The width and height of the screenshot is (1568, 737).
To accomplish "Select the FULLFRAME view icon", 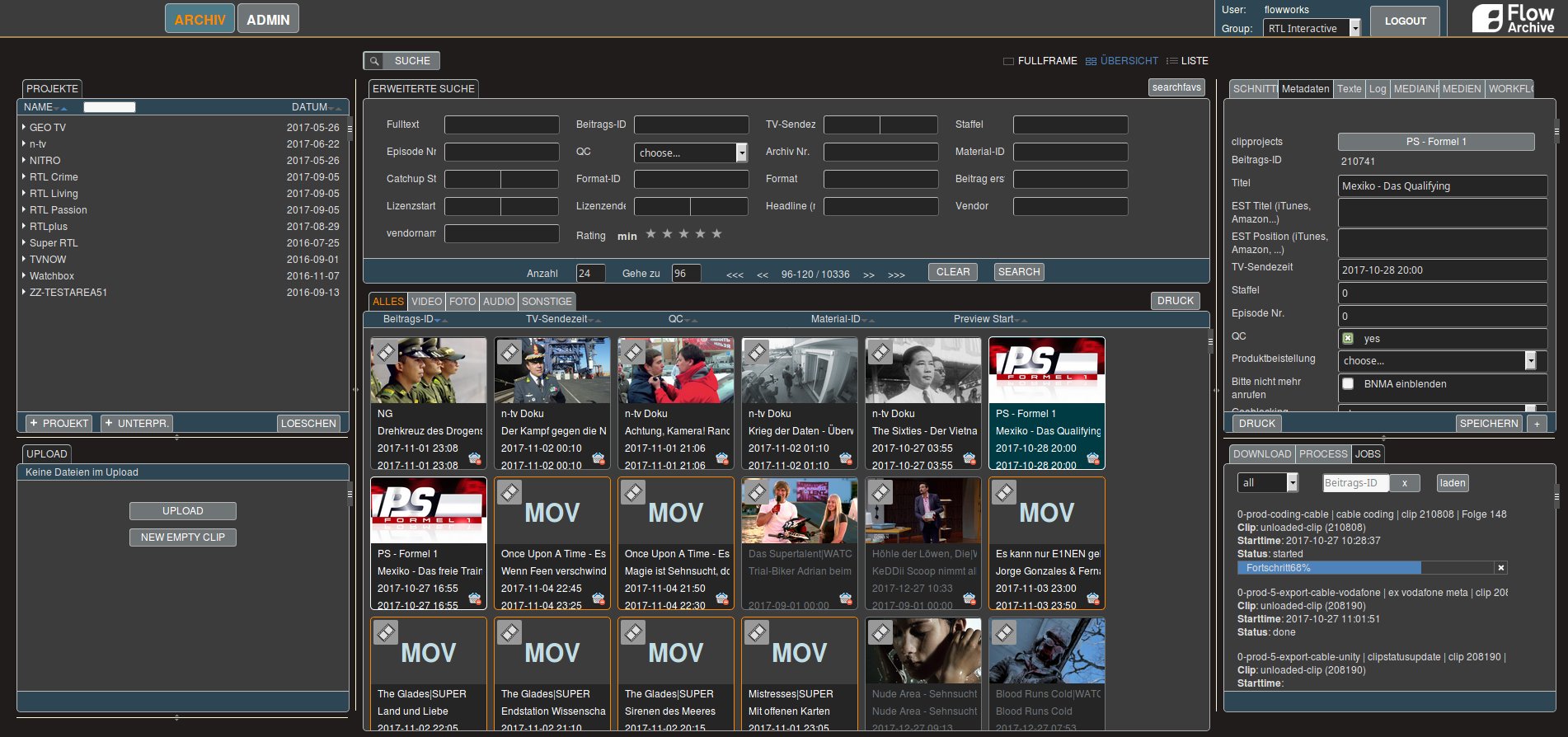I will click(x=1007, y=61).
